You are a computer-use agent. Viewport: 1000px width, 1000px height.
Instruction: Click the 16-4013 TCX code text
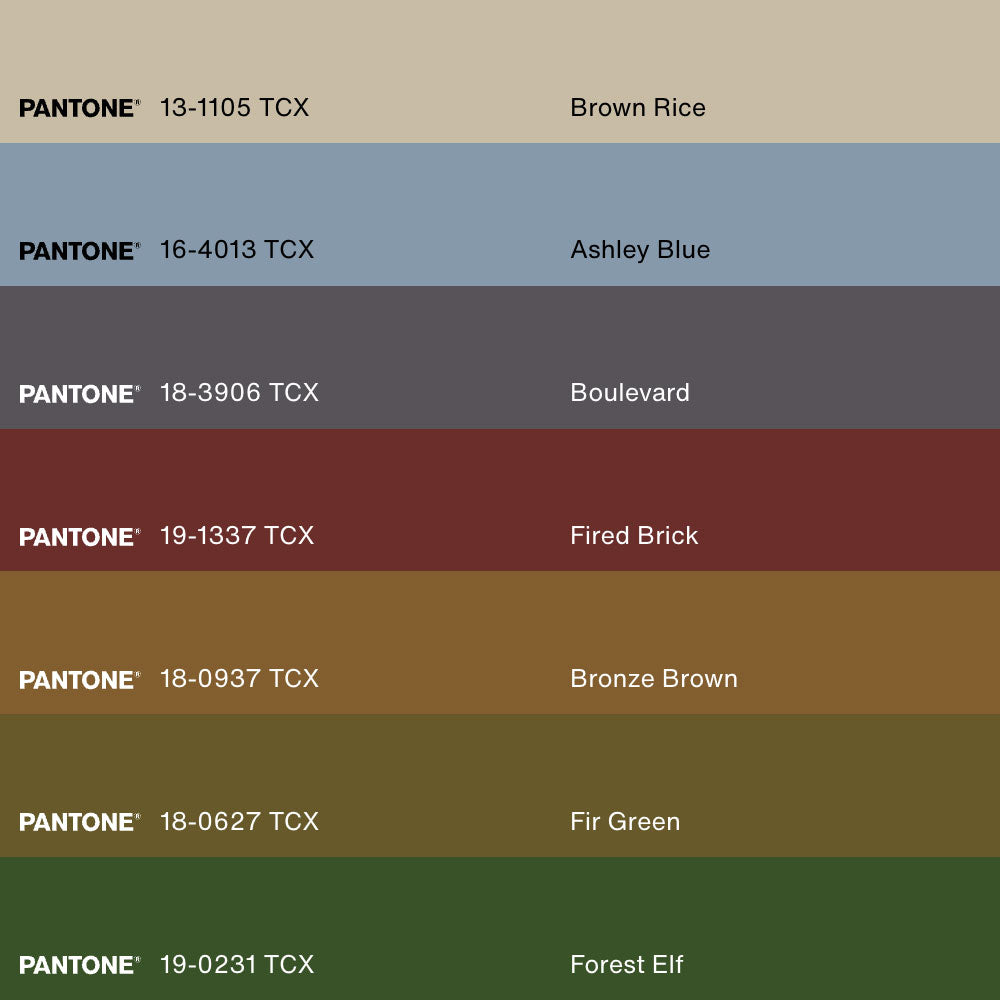pyautogui.click(x=236, y=250)
